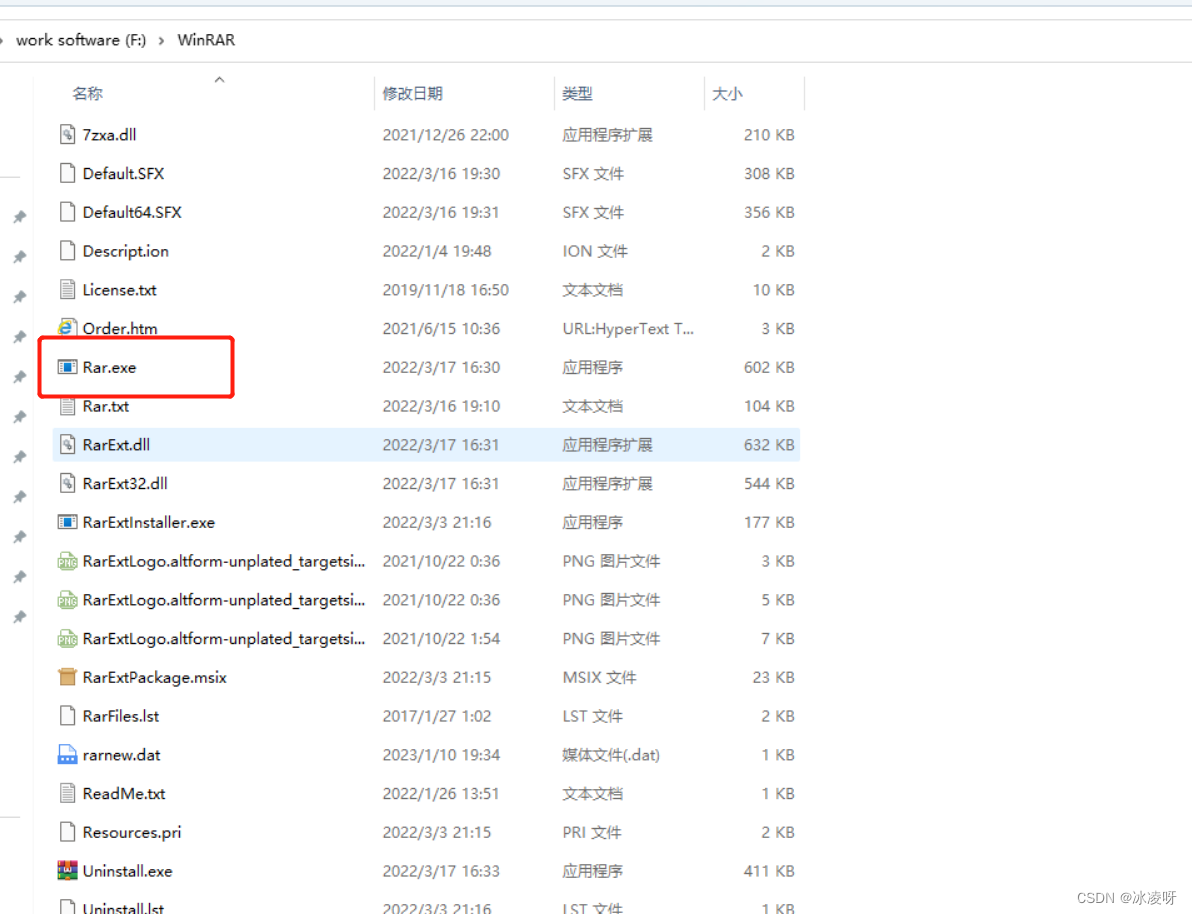The width and height of the screenshot is (1192, 914).
Task: Click the date 2022/3/17 16:30
Action: click(x=441, y=367)
